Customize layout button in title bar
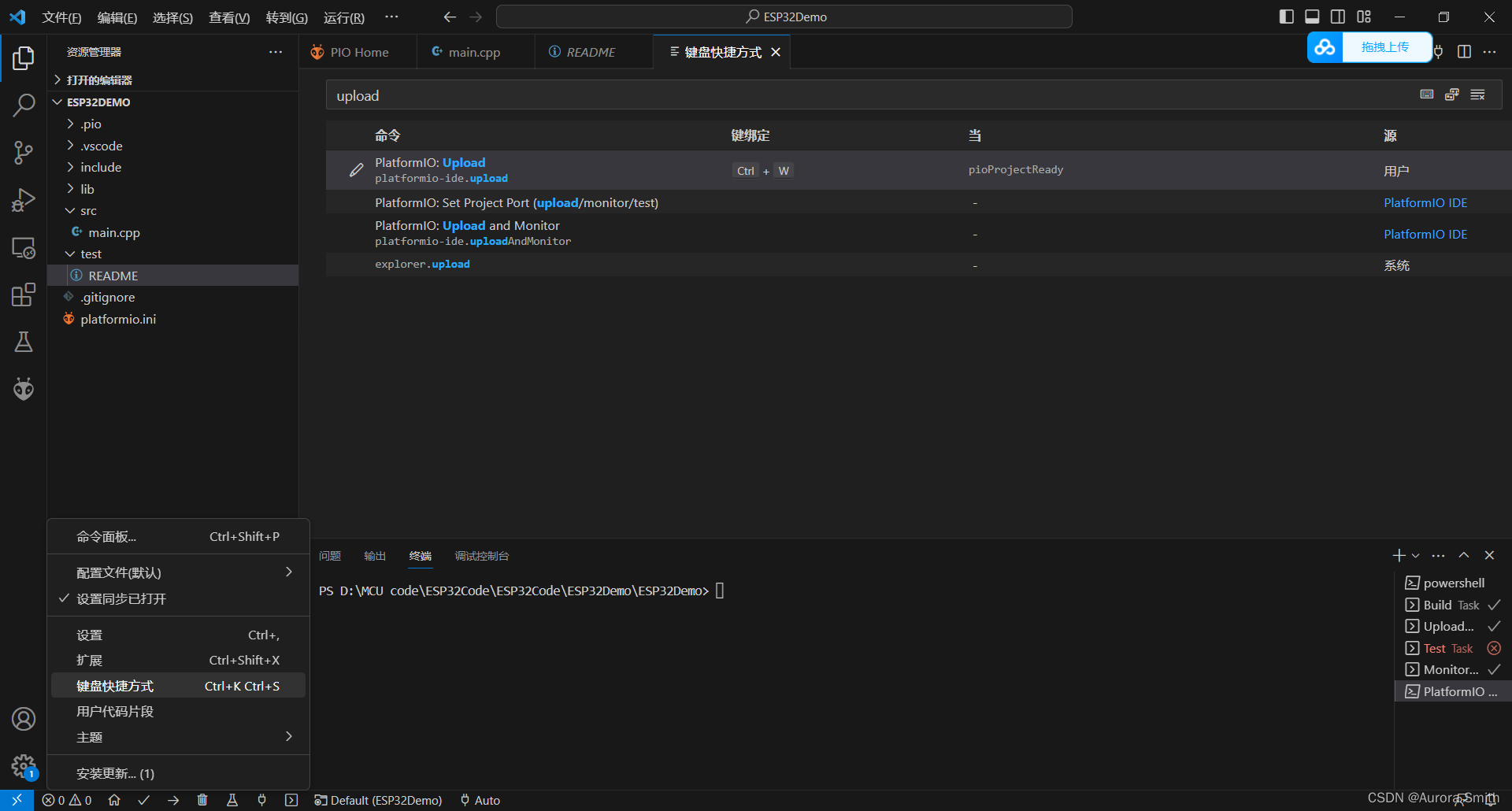The height and width of the screenshot is (811, 1512). click(1364, 17)
